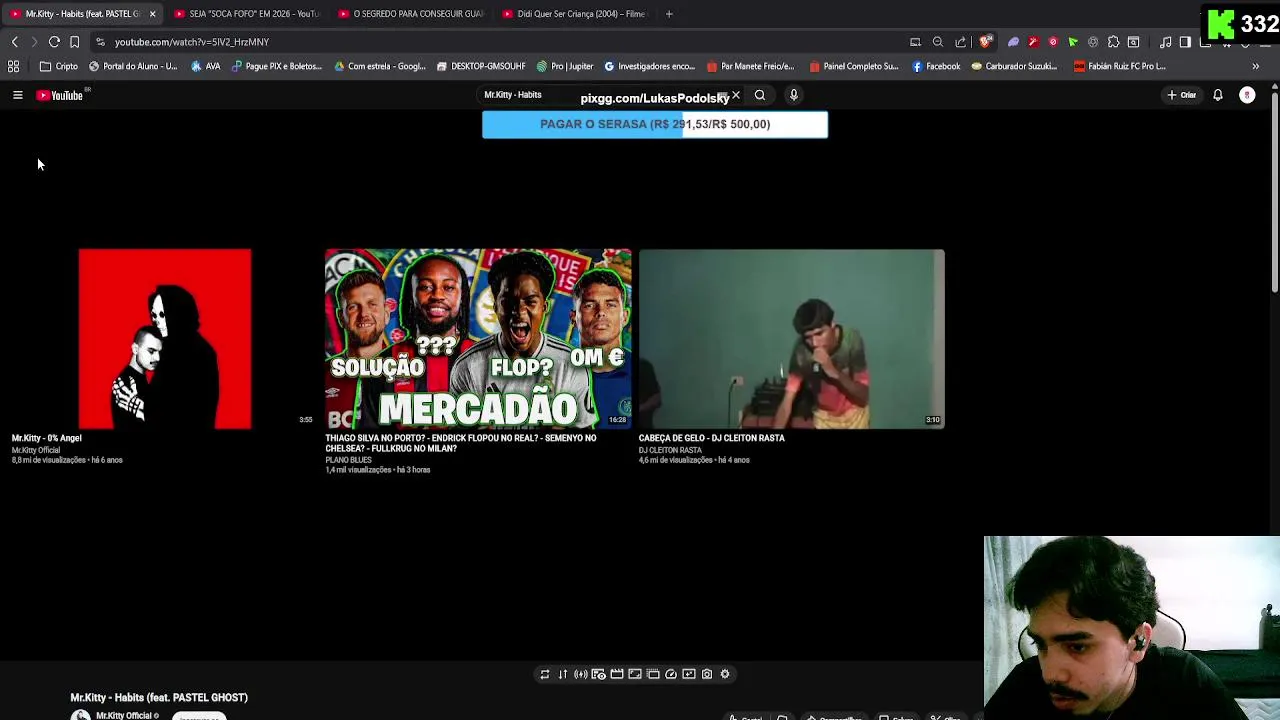Clear the search box with the X
1280x720 pixels.
[736, 95]
